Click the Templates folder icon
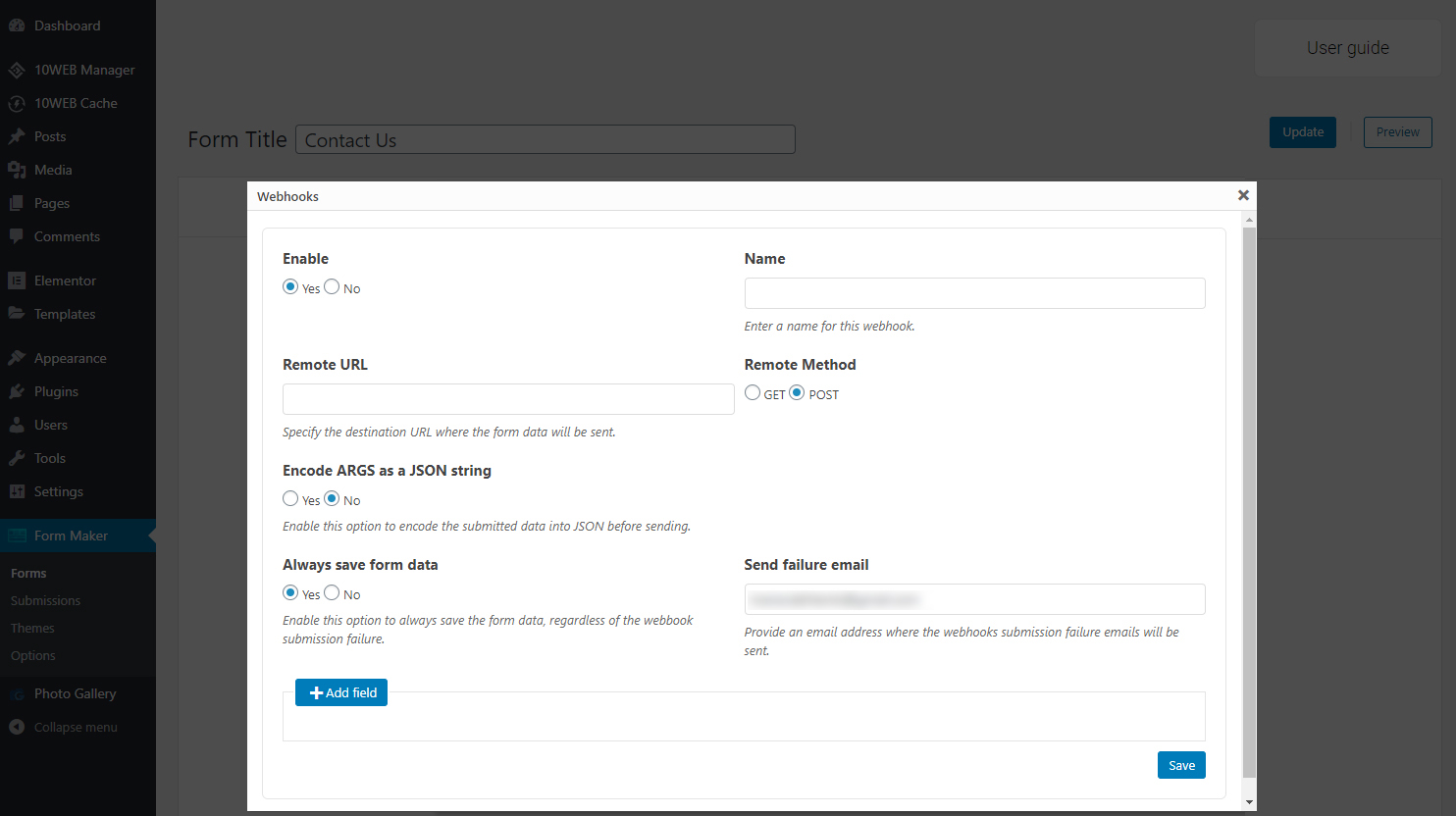The width and height of the screenshot is (1456, 816). coord(17,314)
